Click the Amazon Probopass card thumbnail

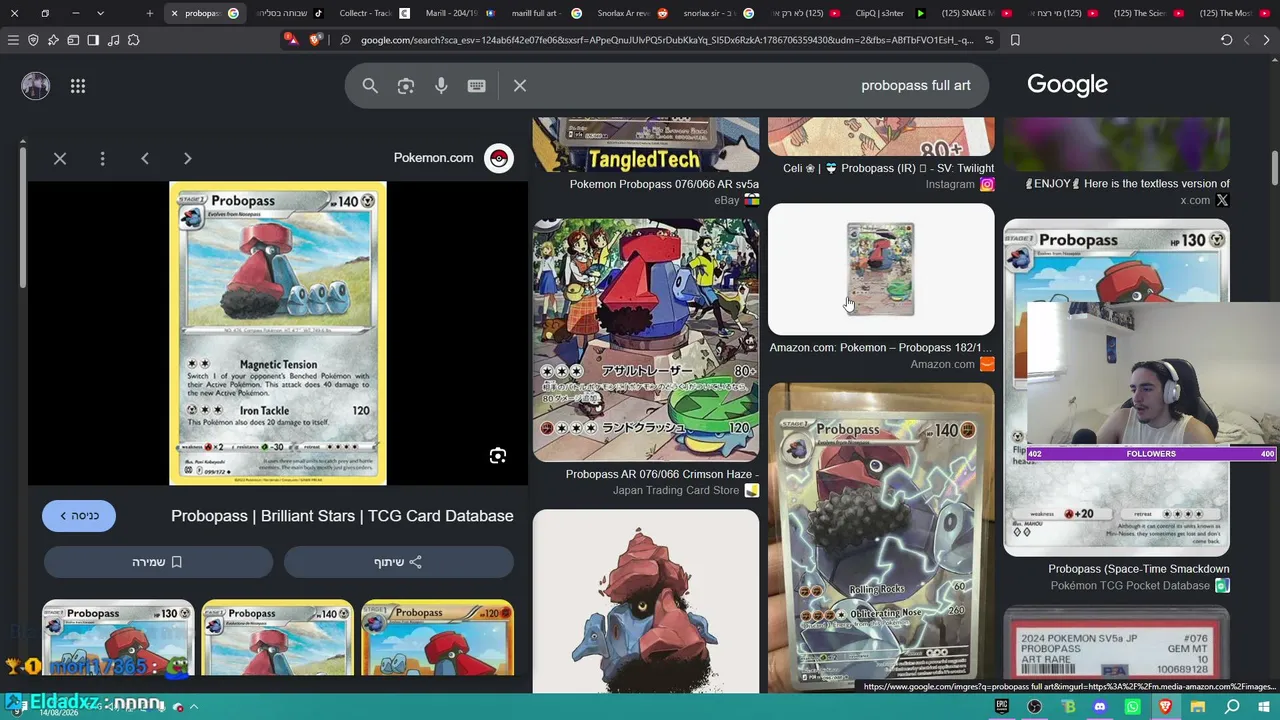[x=881, y=269]
